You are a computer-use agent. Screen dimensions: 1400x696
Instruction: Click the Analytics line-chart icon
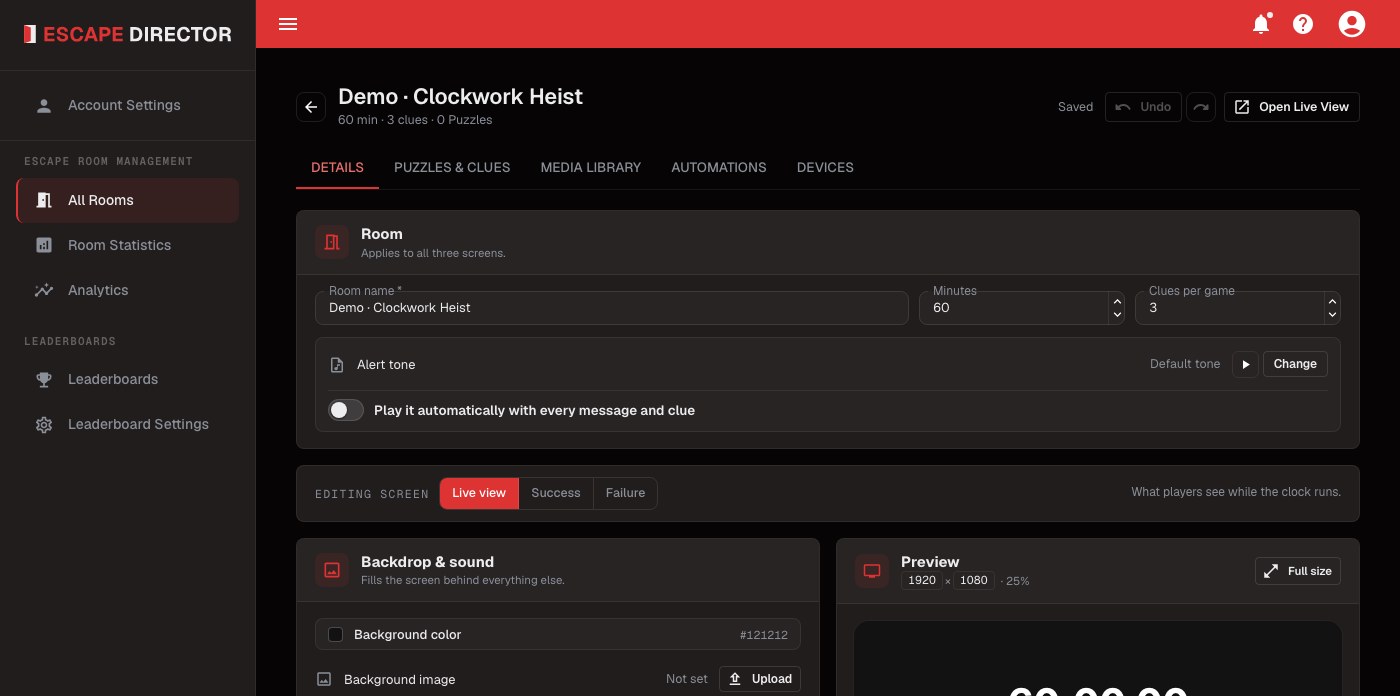(44, 290)
